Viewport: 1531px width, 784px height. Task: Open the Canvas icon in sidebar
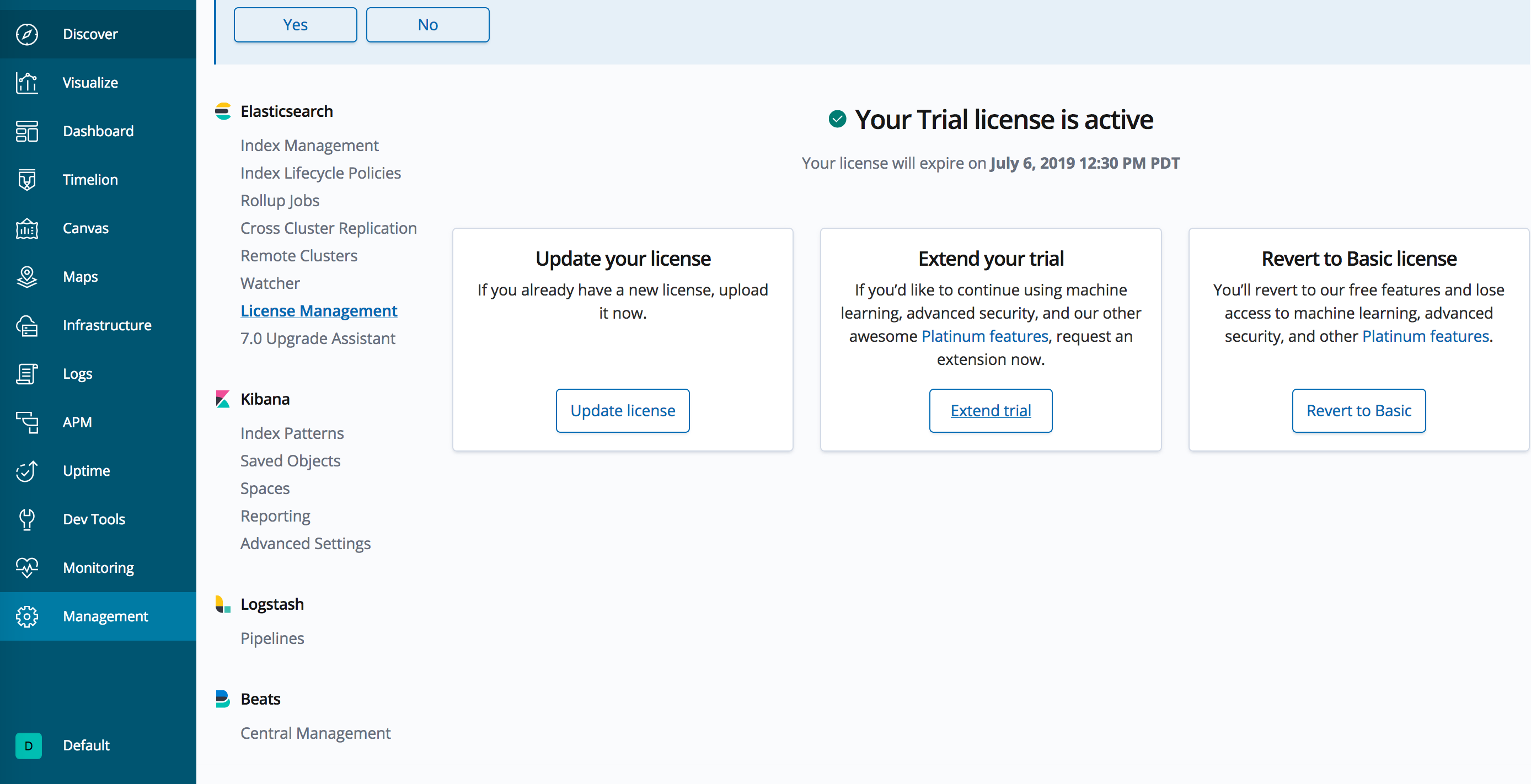(26, 228)
